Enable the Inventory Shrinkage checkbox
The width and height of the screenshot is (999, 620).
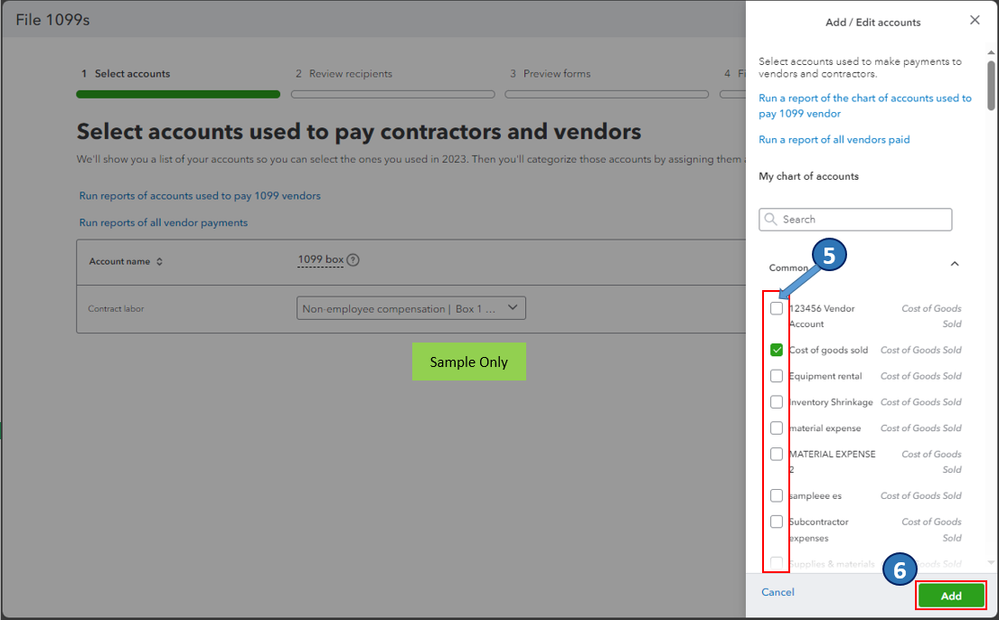click(777, 402)
